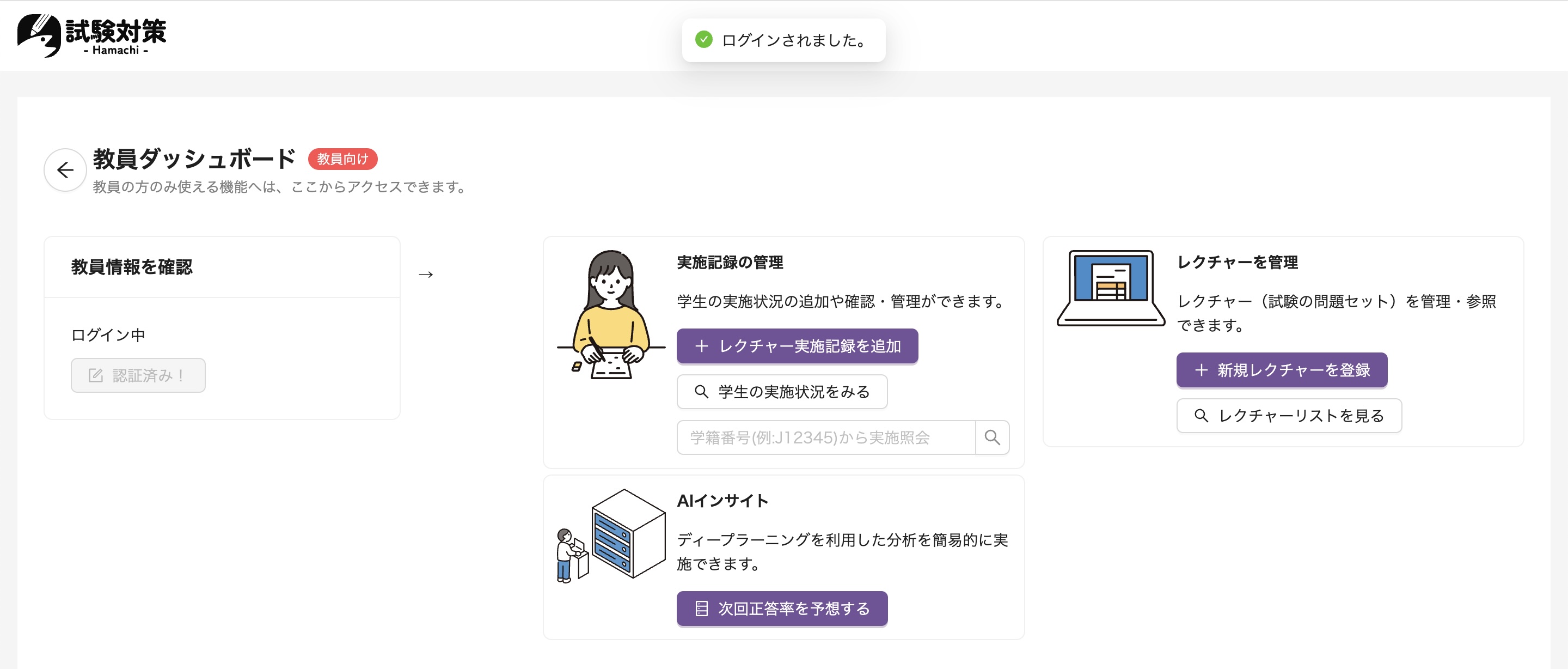Click the 学籍番号 search input field
The width and height of the screenshot is (1568, 669).
(x=822, y=437)
